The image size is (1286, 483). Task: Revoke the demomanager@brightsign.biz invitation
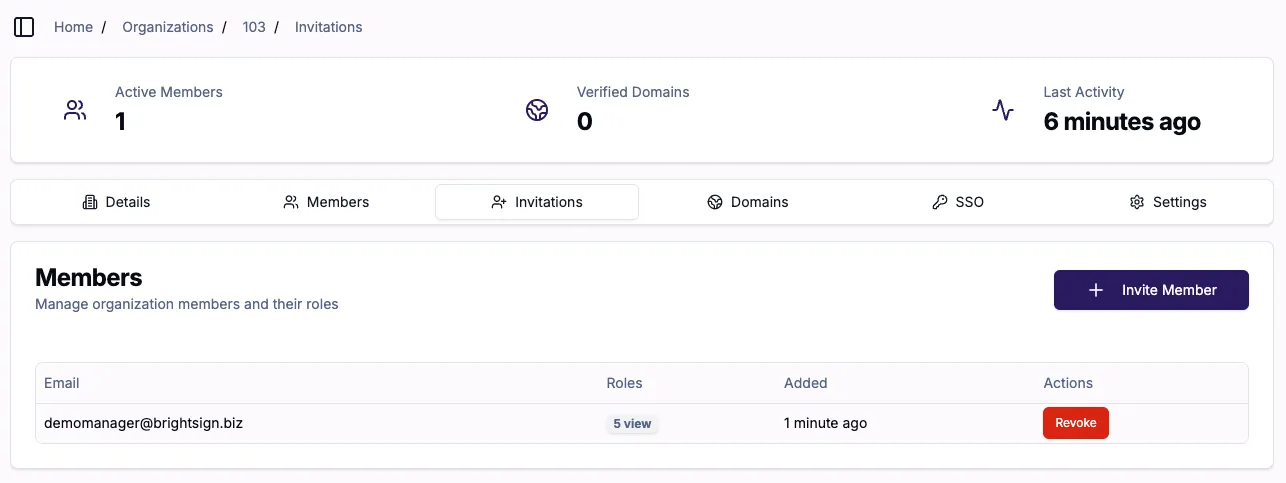(x=1076, y=423)
